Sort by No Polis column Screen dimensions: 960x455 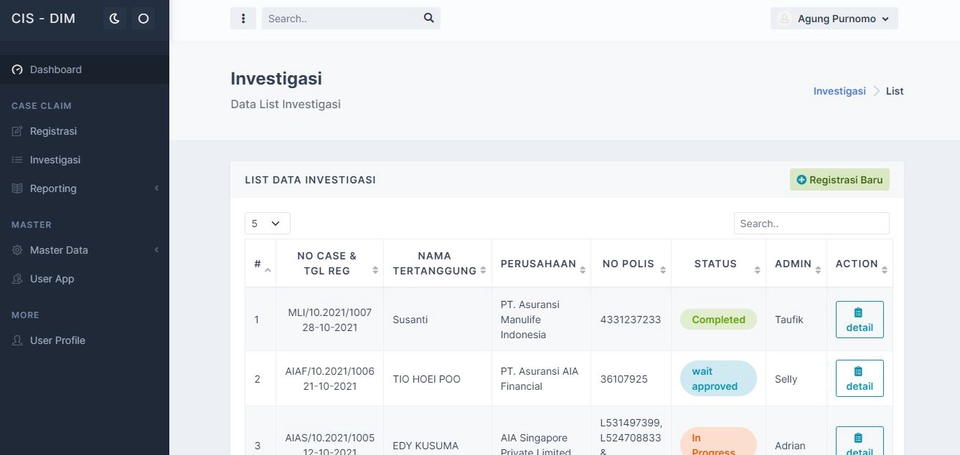click(x=631, y=264)
